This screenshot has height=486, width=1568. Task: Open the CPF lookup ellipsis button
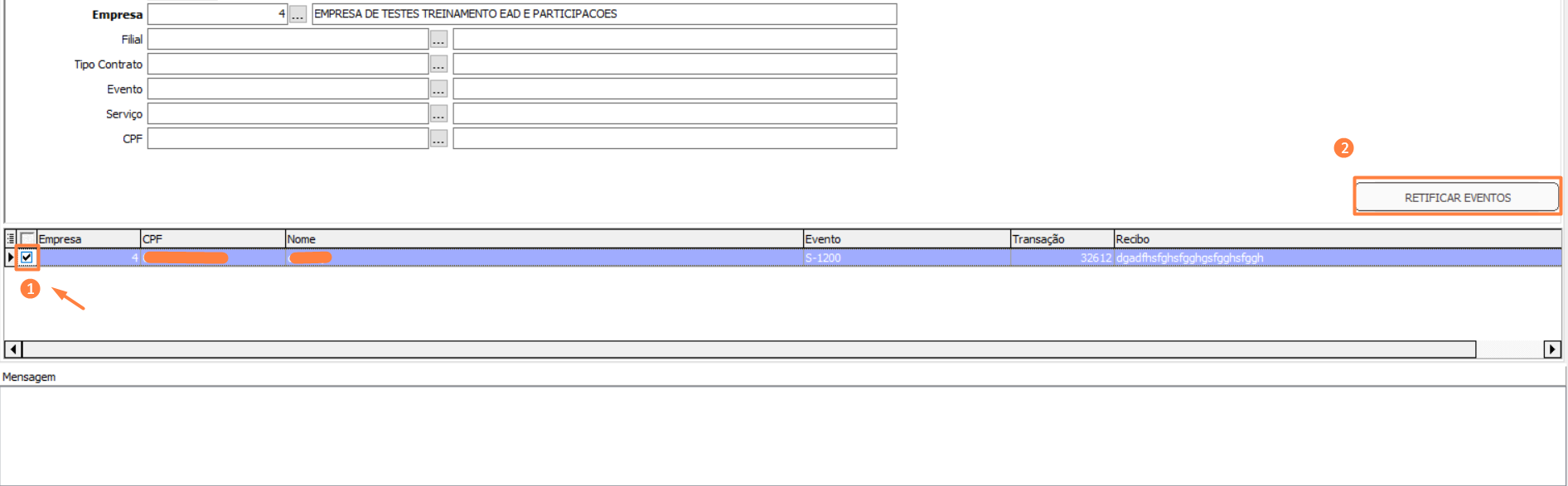(x=438, y=138)
